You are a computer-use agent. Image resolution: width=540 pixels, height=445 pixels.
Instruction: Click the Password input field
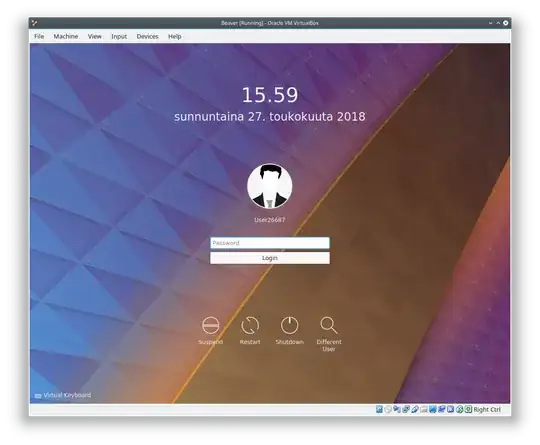[x=270, y=243]
